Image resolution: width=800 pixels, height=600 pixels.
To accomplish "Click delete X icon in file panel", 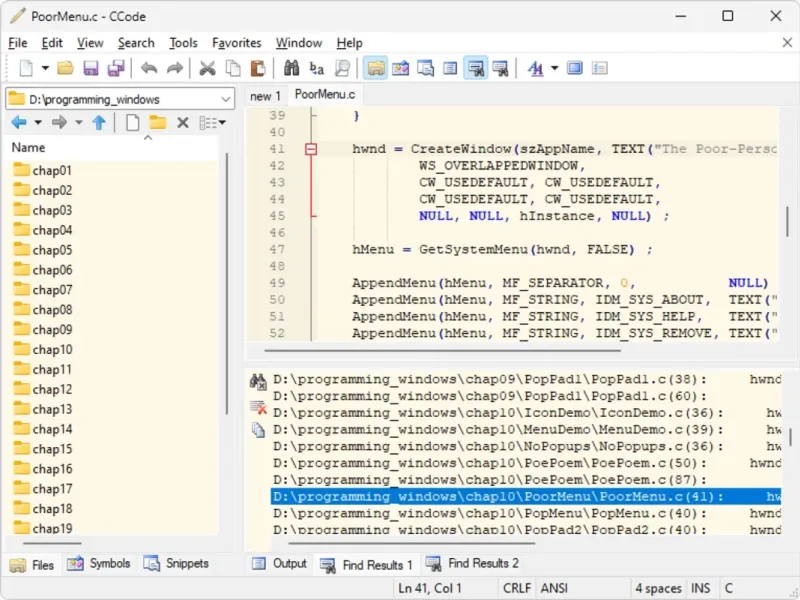I will click(182, 122).
